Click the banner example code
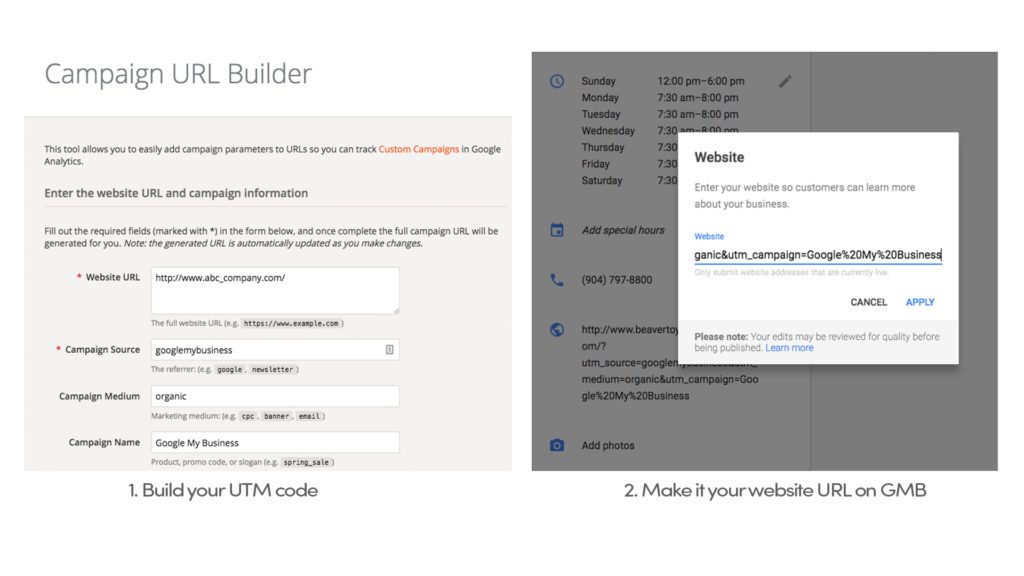1024x576 pixels. 276,416
